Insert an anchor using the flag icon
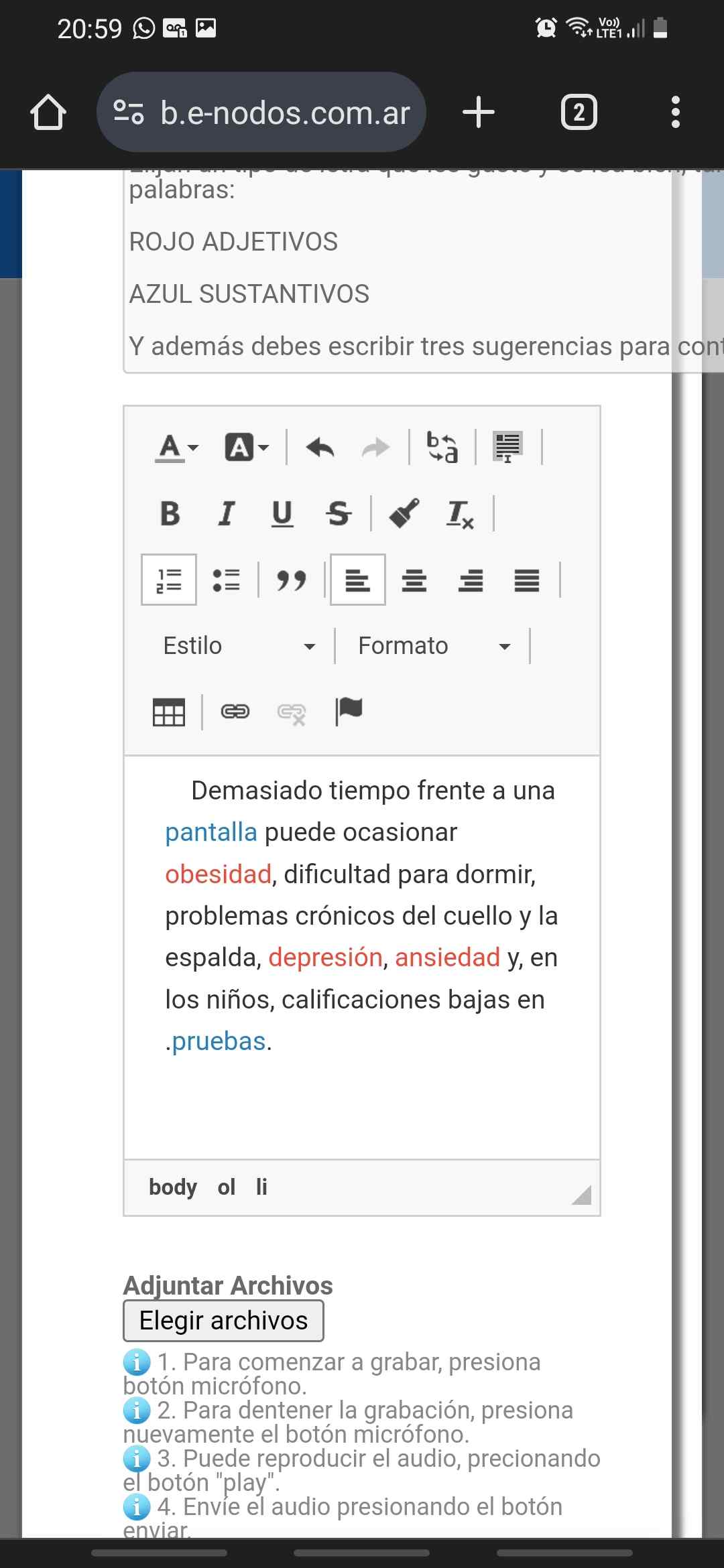 pos(349,712)
